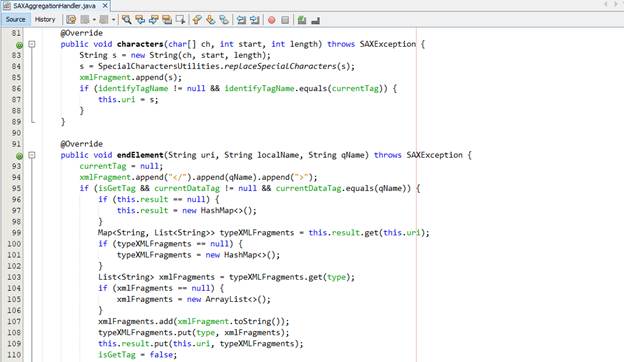624x362 pixels.
Task: Shift the line right with toolbar icon
Action: [255, 19]
